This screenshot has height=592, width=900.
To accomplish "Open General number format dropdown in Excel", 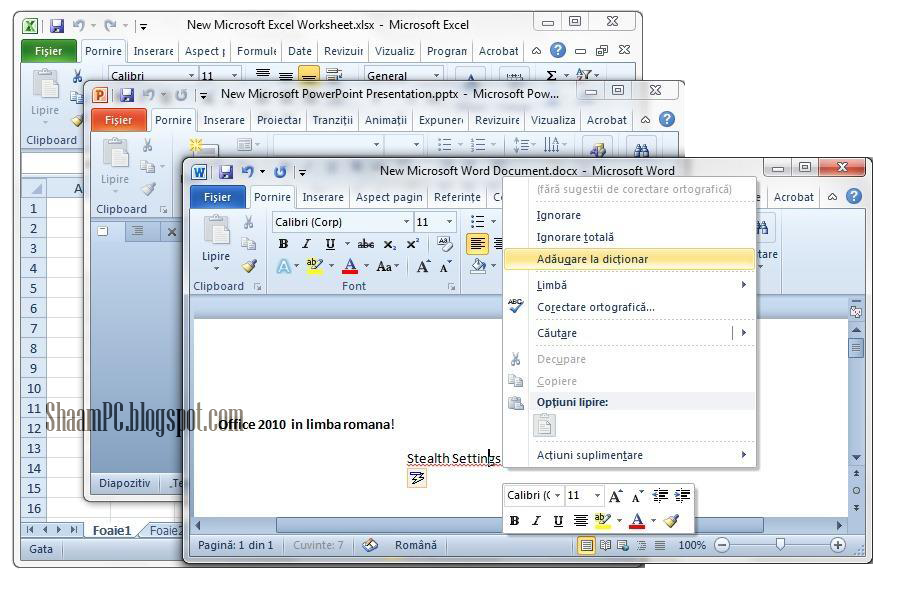I will [x=437, y=75].
